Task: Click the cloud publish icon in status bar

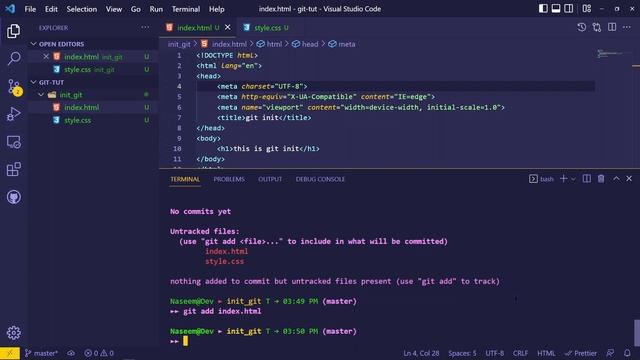Action: pos(71,353)
